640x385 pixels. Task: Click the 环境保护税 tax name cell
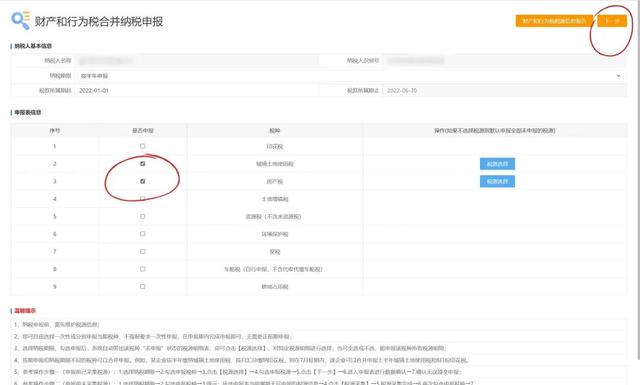point(275,234)
